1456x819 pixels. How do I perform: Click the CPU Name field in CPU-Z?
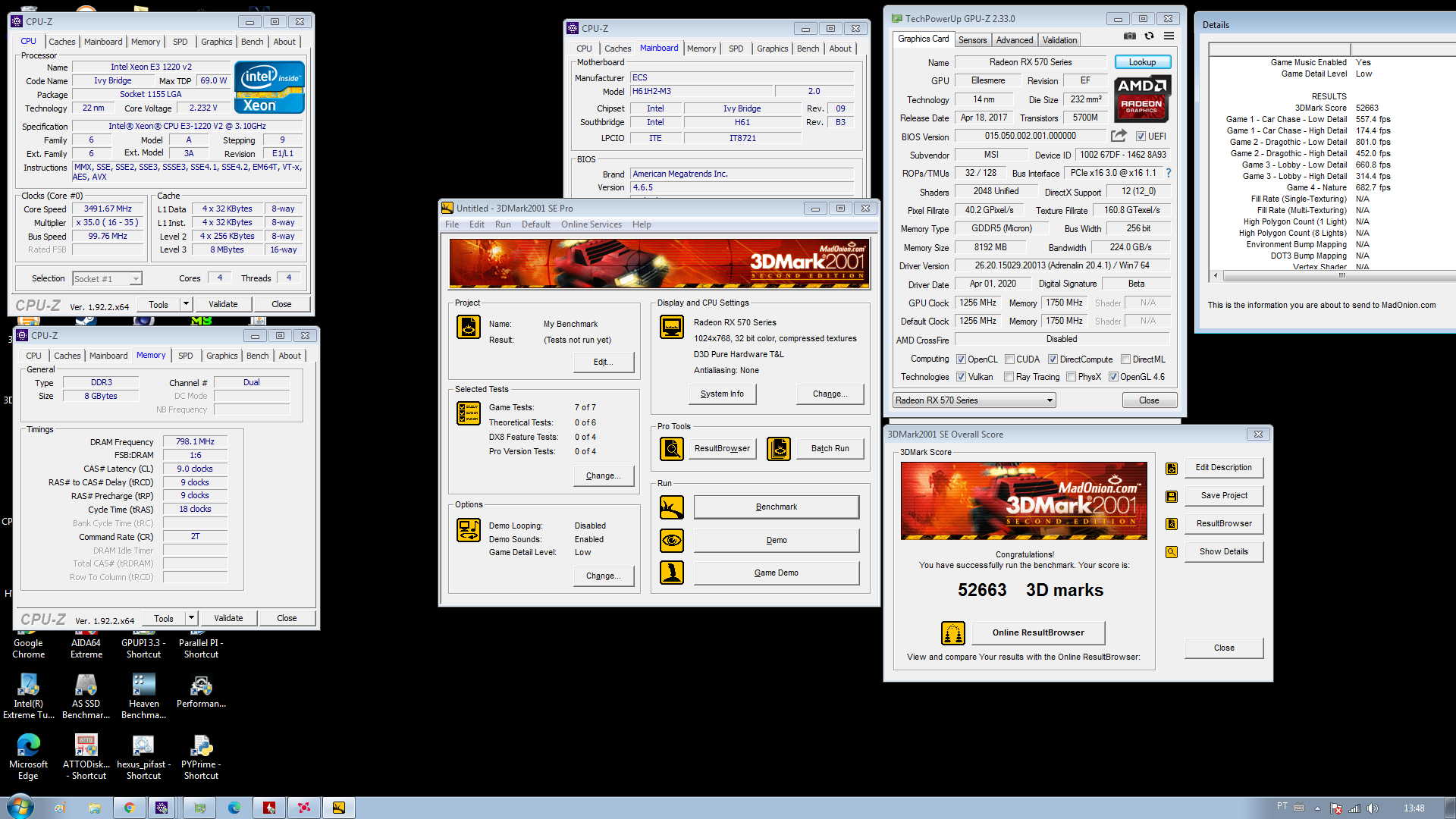click(x=151, y=67)
